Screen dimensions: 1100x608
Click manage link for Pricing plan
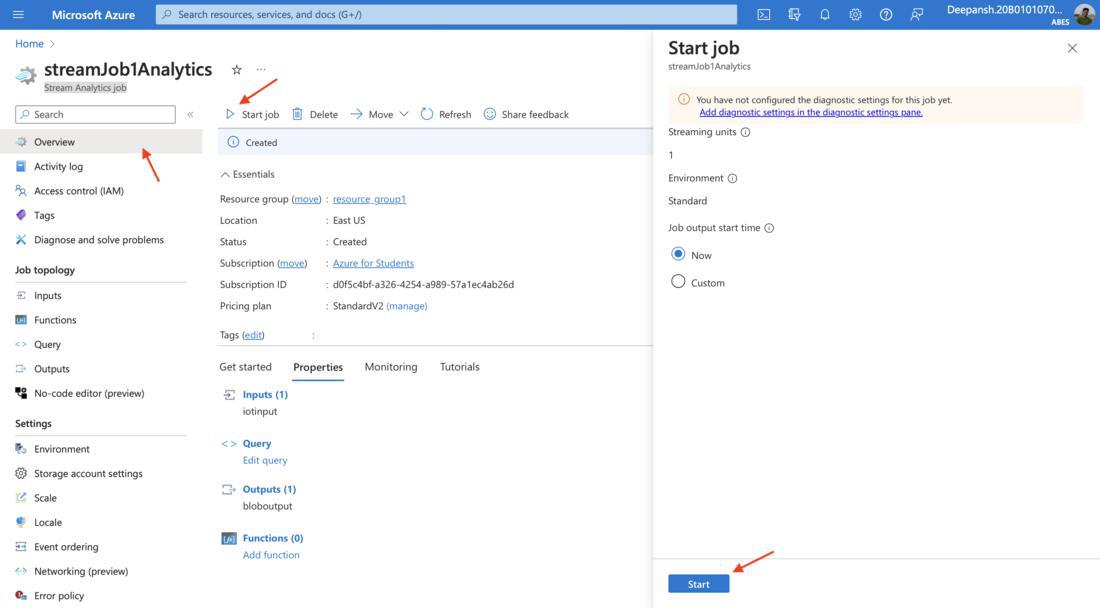pos(407,306)
